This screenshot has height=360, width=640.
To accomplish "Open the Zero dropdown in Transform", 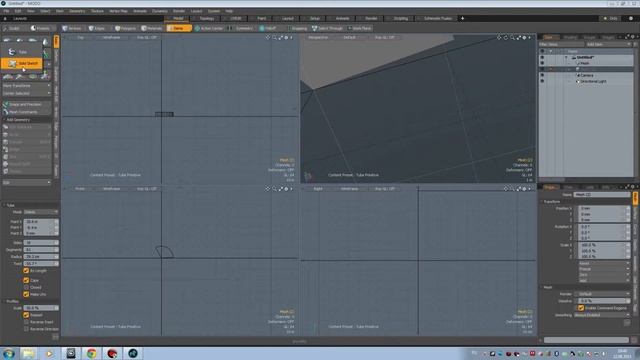I will (604, 275).
